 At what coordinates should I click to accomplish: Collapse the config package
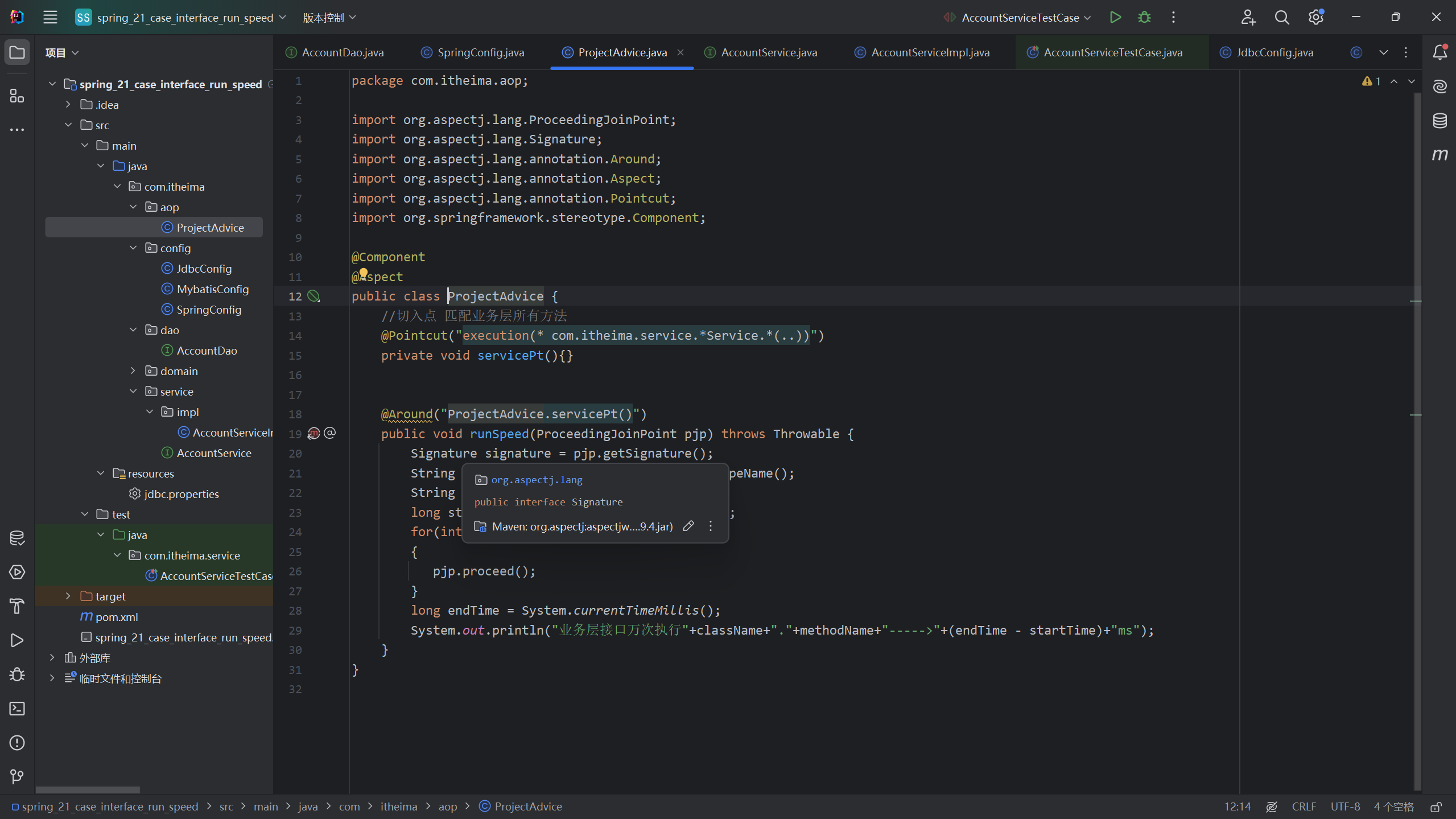point(133,248)
